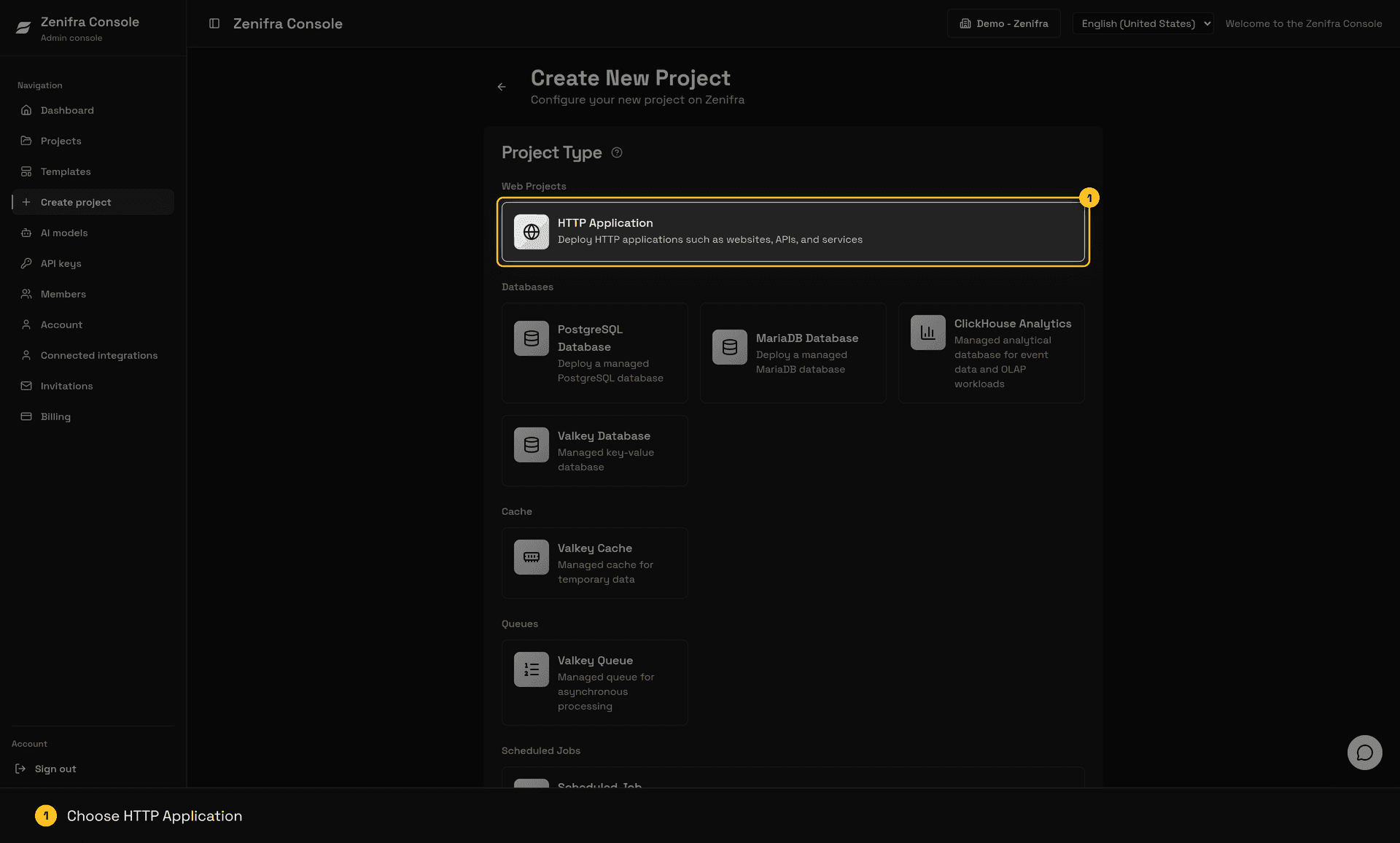
Task: Open Invitations page
Action: (93, 386)
